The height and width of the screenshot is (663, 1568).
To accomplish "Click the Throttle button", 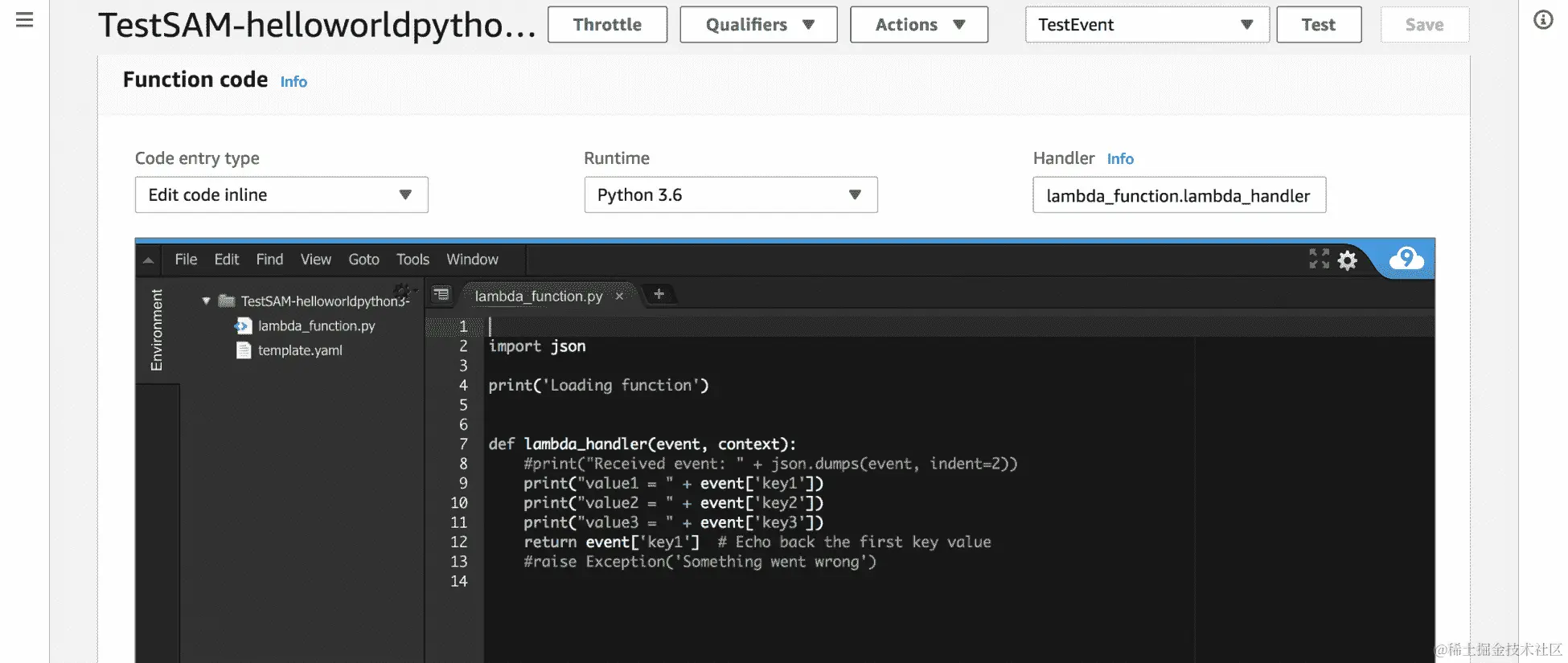I will [607, 24].
